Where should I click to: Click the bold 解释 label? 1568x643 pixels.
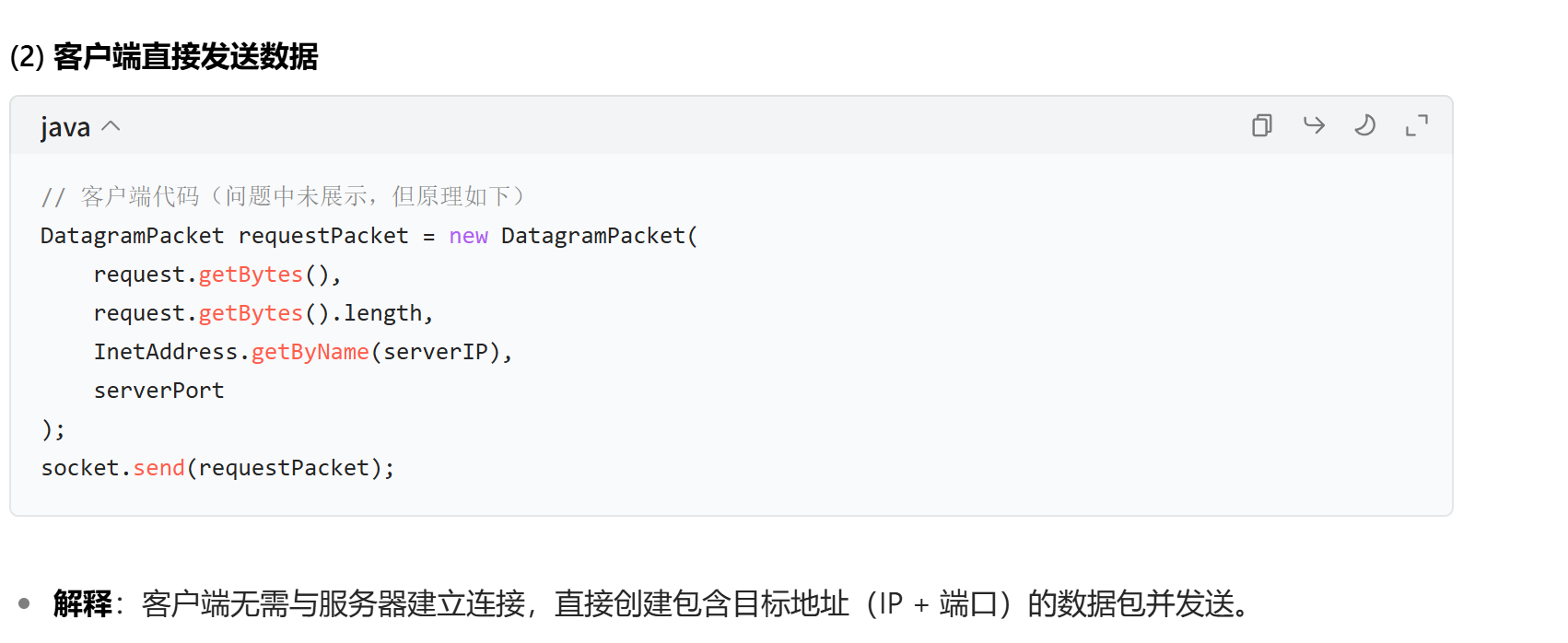click(82, 604)
